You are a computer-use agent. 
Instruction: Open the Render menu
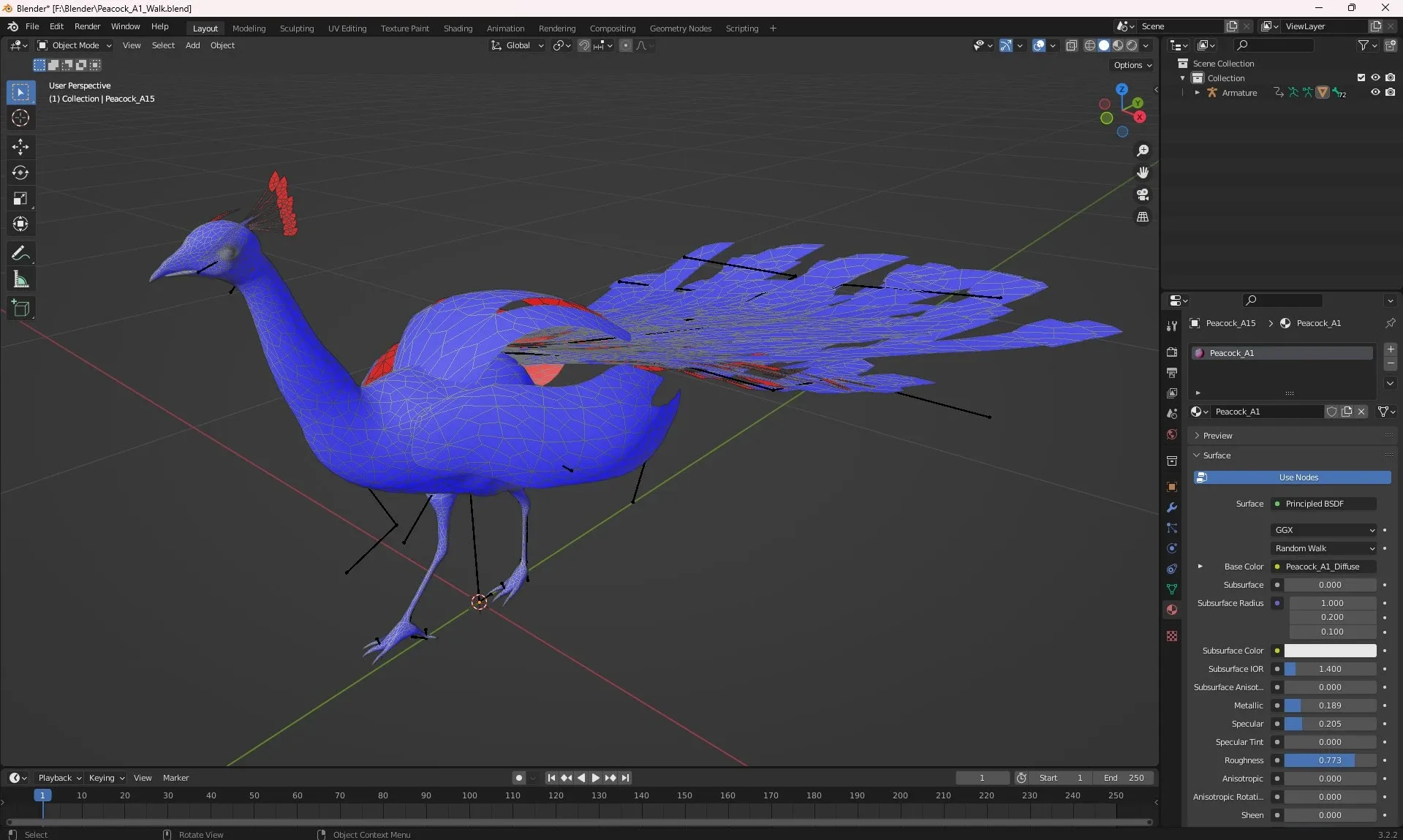(x=87, y=26)
